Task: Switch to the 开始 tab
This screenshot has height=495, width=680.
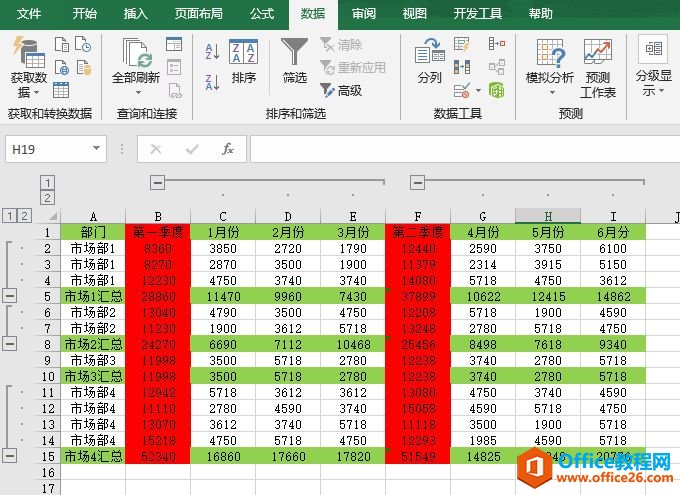Action: tap(84, 14)
